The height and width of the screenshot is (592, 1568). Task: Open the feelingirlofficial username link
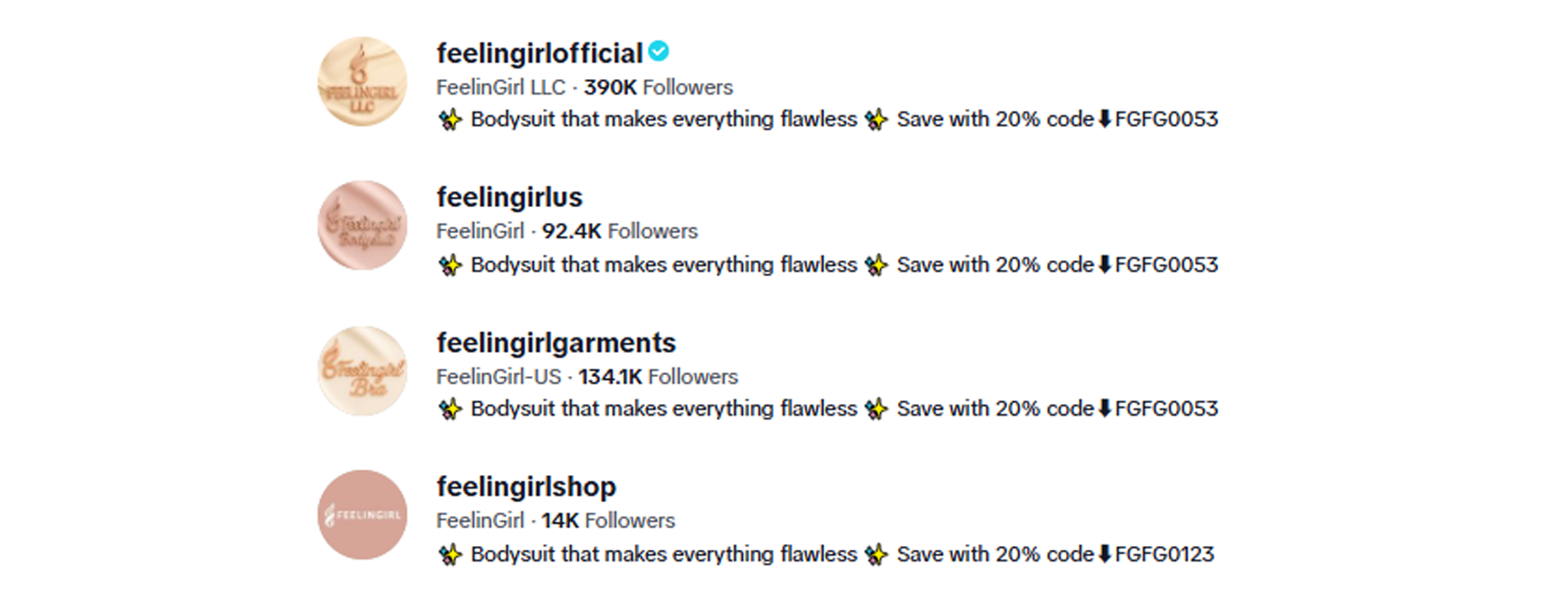(539, 54)
